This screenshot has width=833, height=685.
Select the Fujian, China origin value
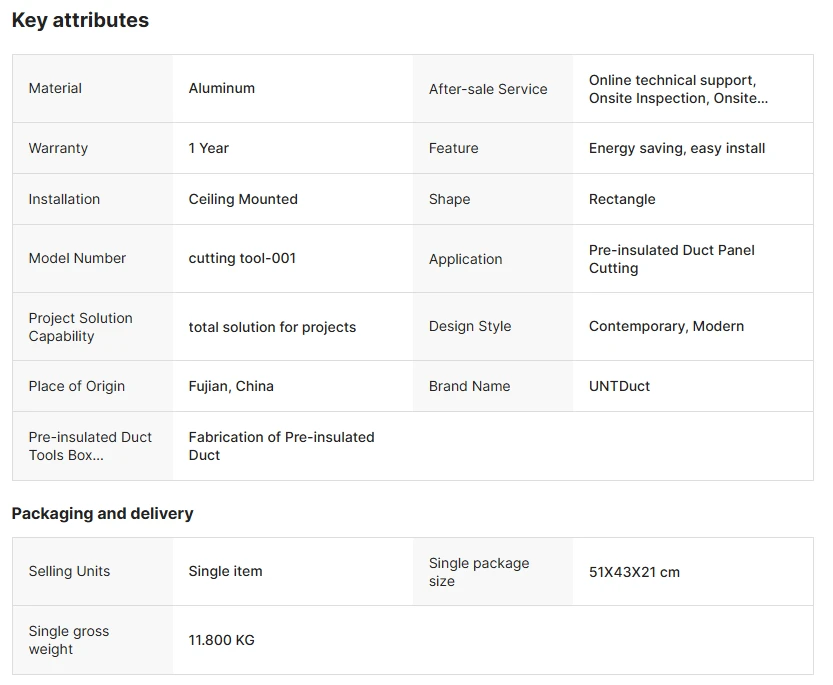pyautogui.click(x=231, y=386)
